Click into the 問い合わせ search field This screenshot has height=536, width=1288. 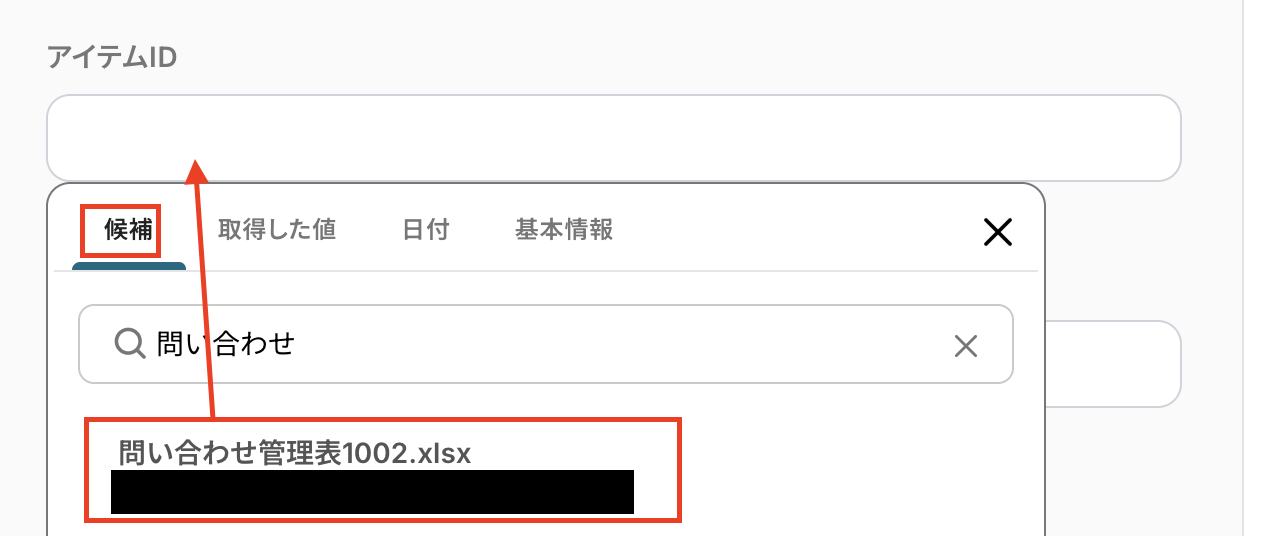click(546, 345)
